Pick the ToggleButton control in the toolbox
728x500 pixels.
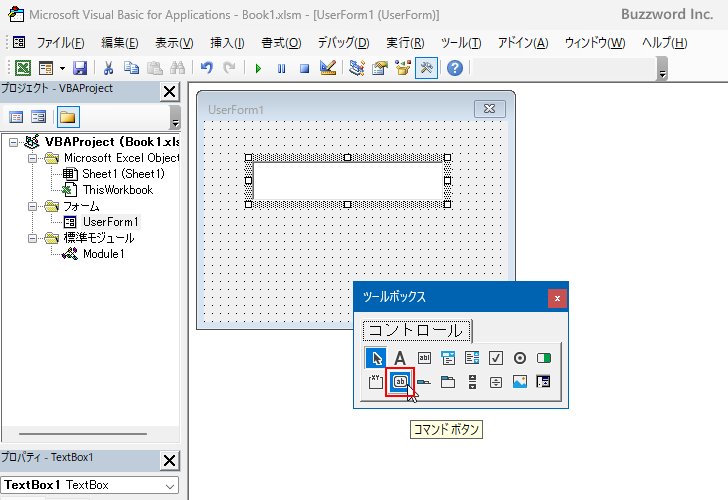coord(544,357)
